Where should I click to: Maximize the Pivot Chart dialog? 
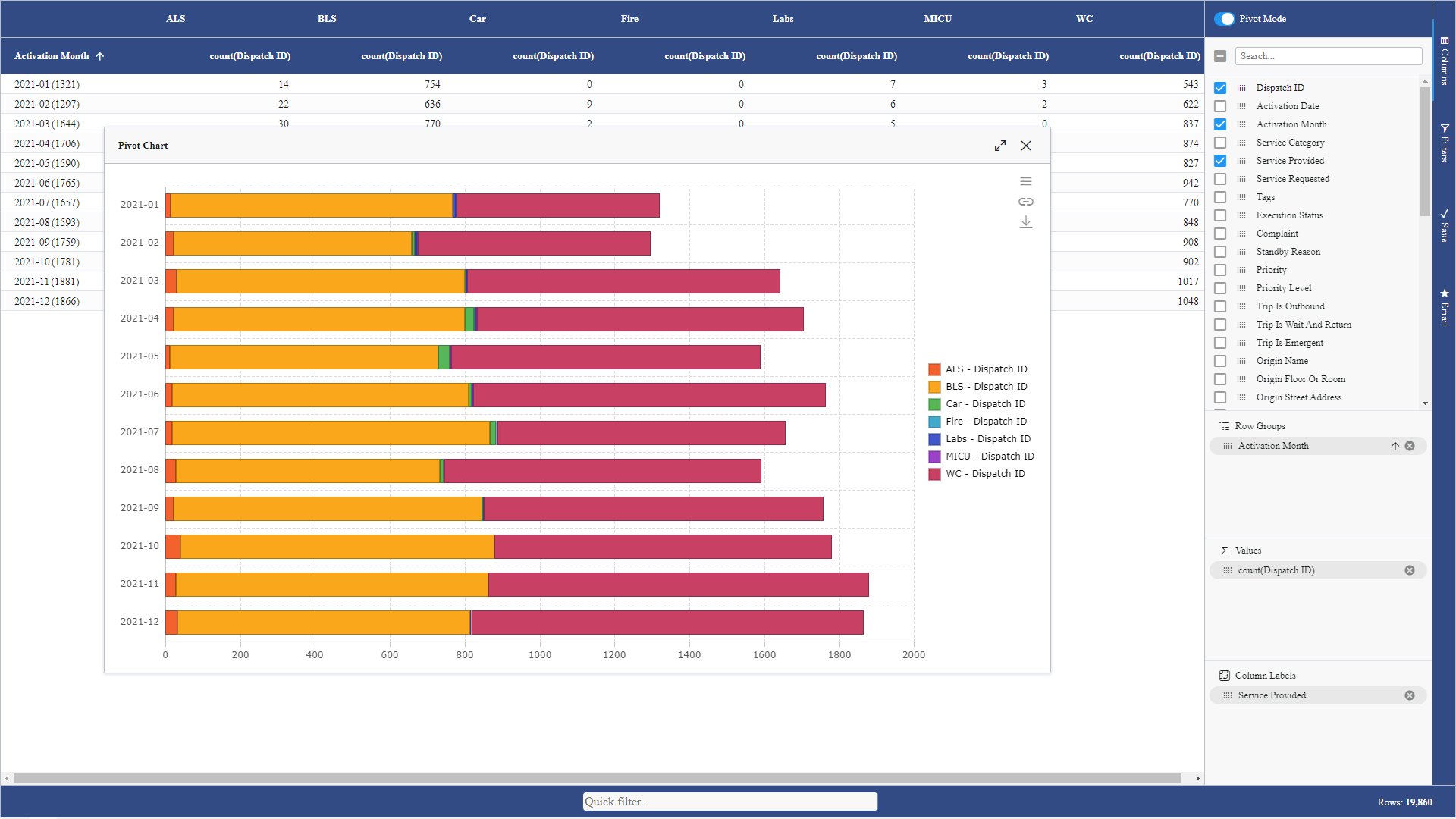1000,146
